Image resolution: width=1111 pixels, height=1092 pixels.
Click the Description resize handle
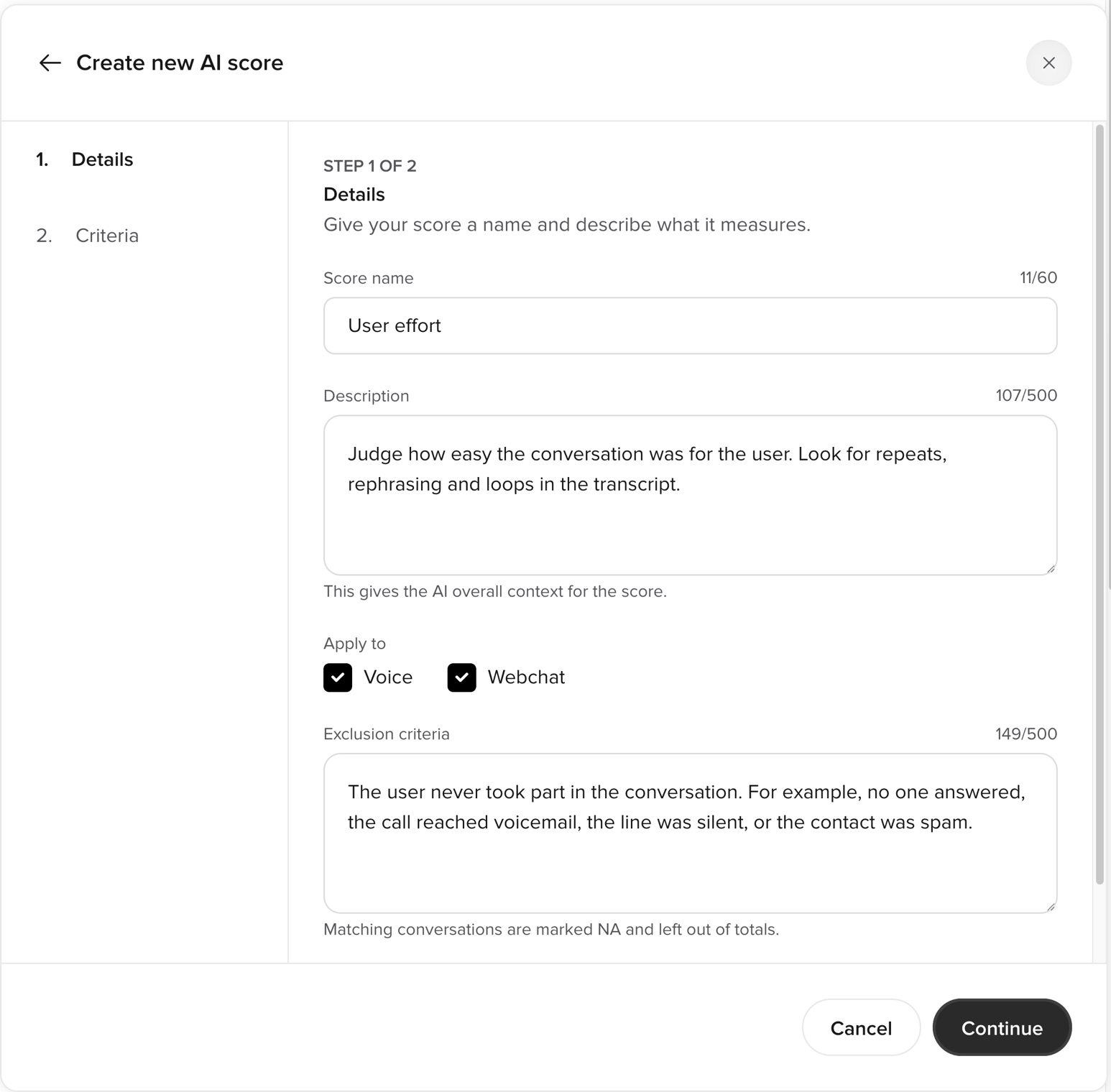1051,568
